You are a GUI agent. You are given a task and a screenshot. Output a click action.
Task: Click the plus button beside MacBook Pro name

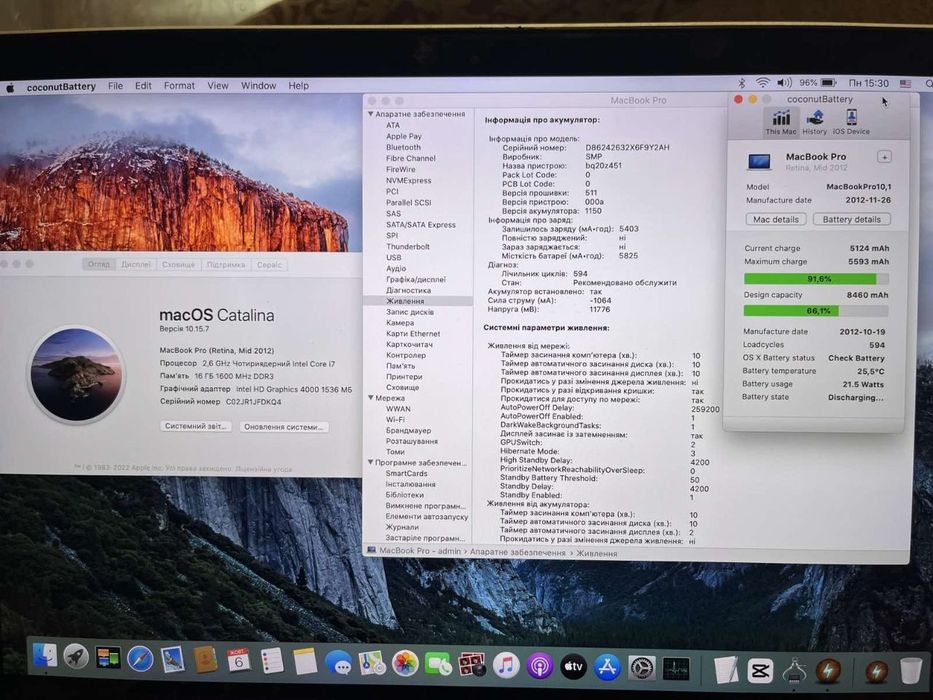884,157
